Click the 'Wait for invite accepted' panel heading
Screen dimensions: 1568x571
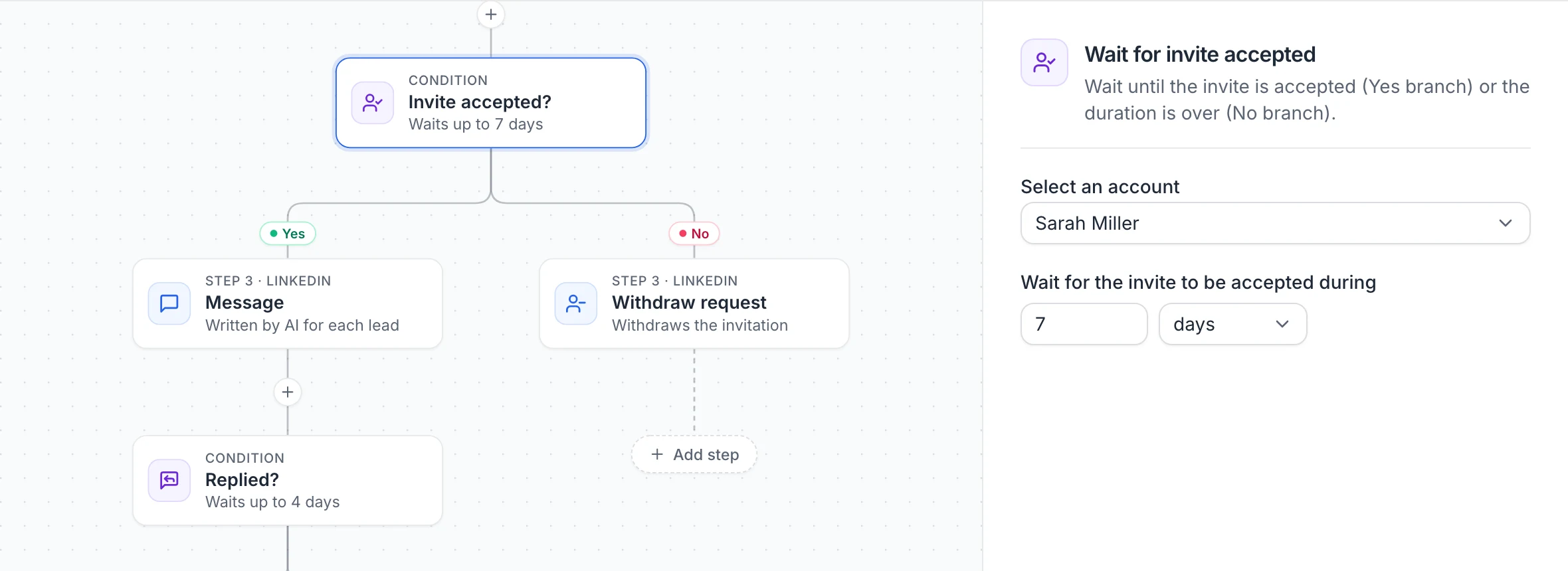(1200, 54)
